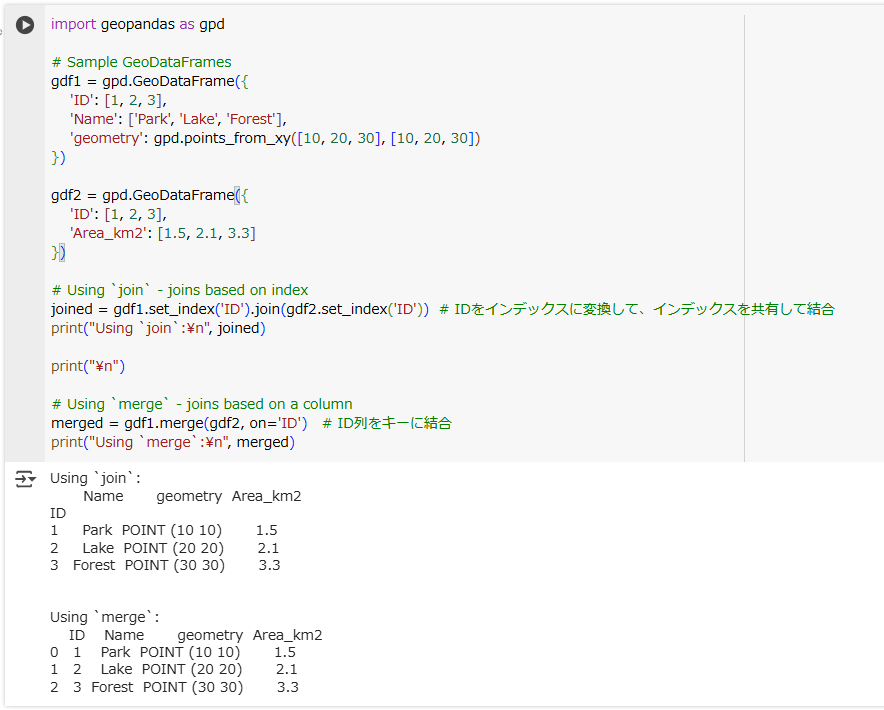Click the 'Using `join`:' output heading

(x=95, y=478)
